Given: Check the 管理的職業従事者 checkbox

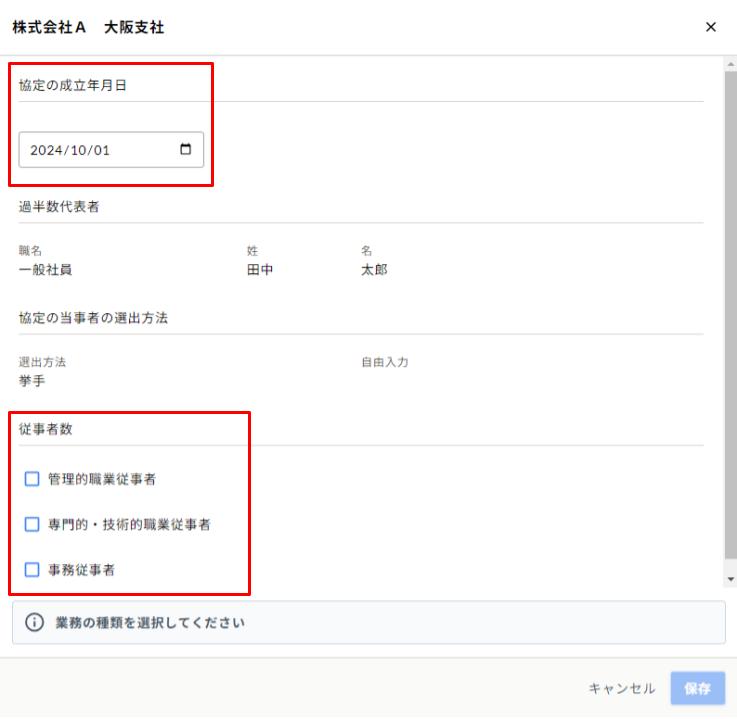Looking at the screenshot, I should tap(32, 479).
